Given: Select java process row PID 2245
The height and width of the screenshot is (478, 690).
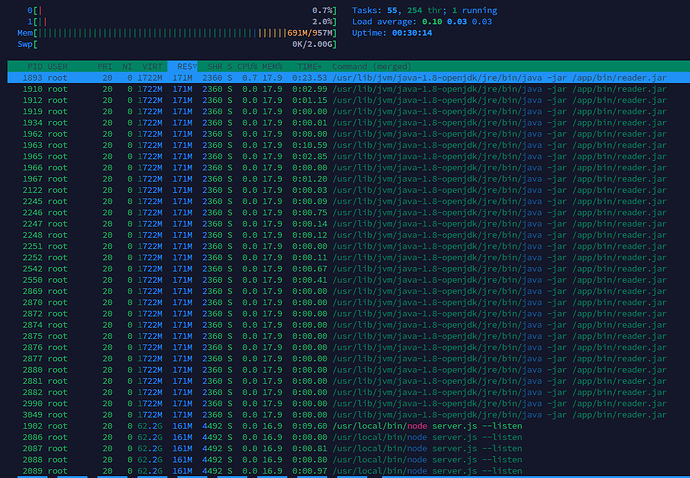Looking at the screenshot, I should click(349, 201).
